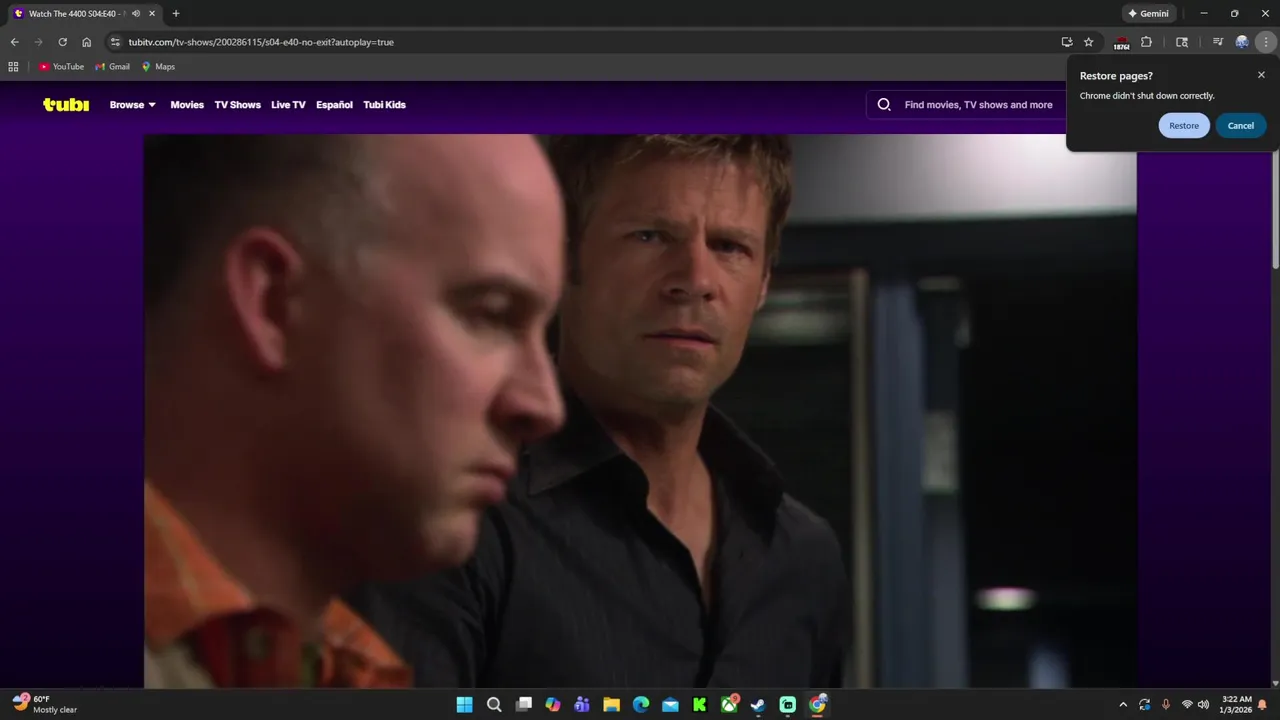Image resolution: width=1280 pixels, height=720 pixels.
Task: Open the Gmail bookmark
Action: click(x=113, y=67)
